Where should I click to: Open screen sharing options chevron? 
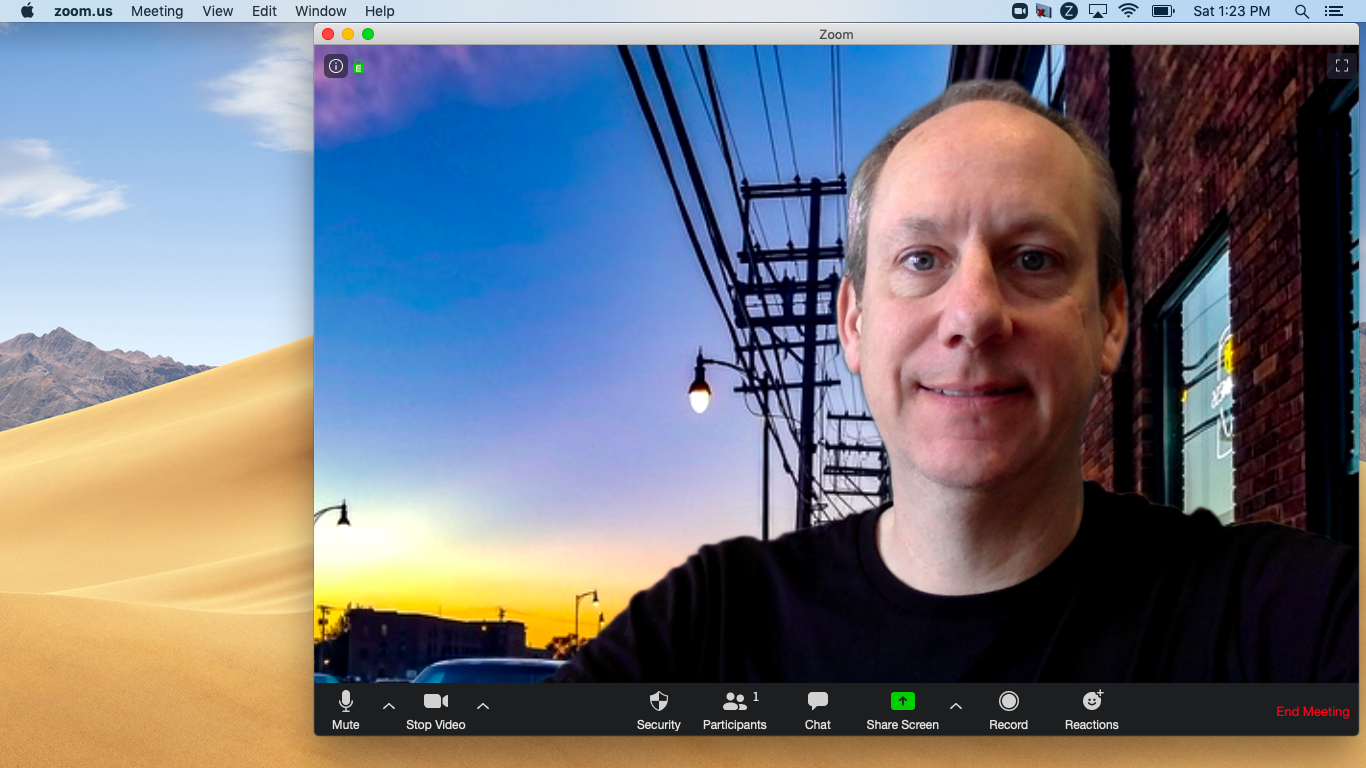(955, 707)
